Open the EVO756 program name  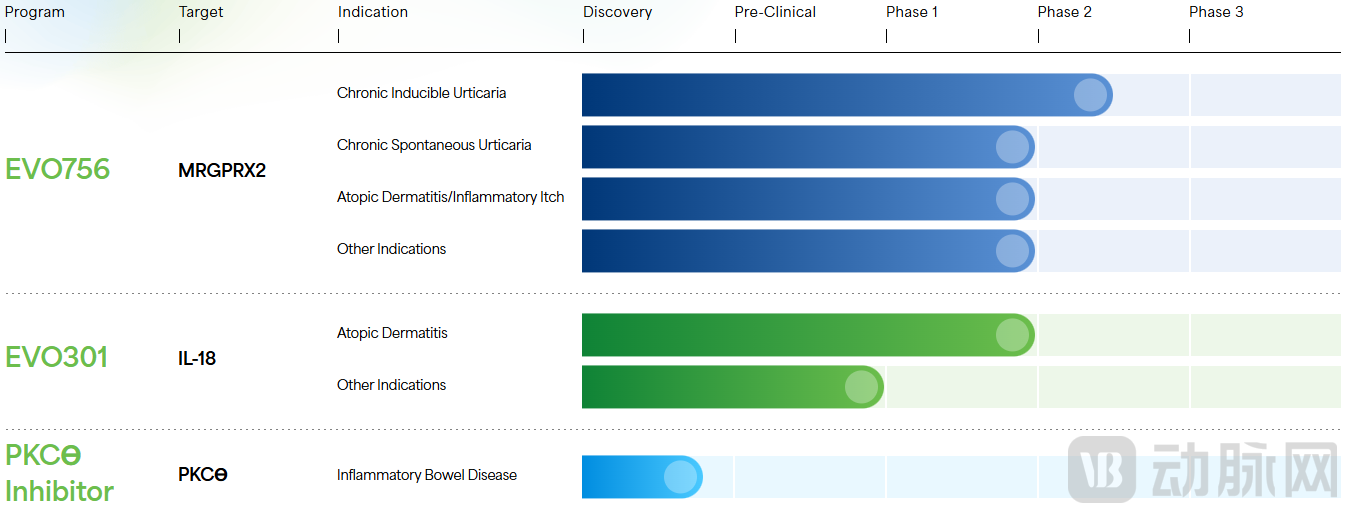[58, 169]
